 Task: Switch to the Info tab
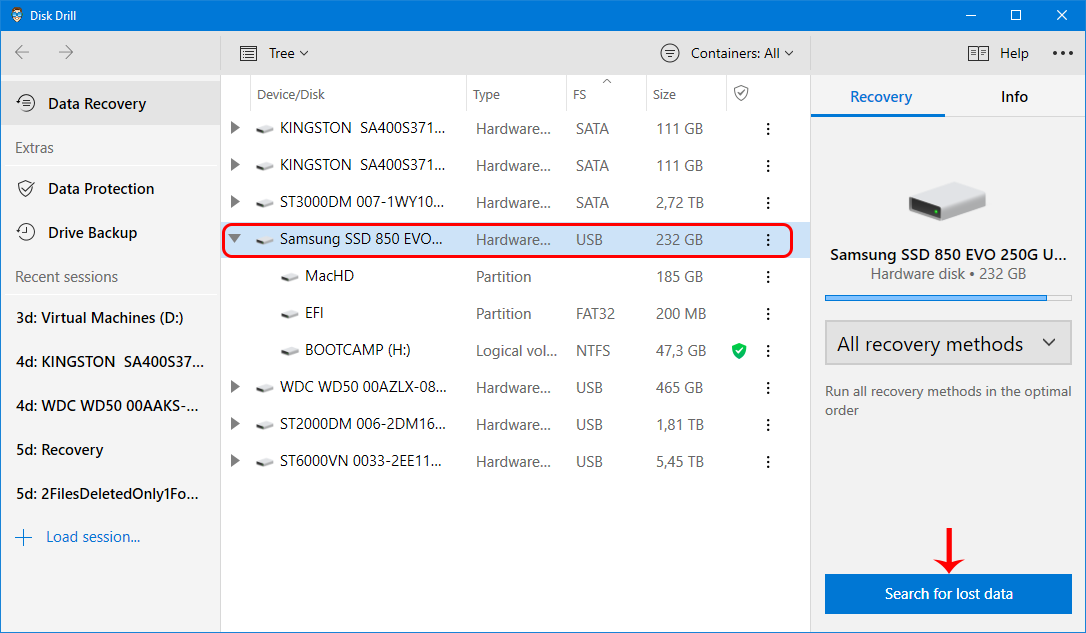pos(1014,97)
